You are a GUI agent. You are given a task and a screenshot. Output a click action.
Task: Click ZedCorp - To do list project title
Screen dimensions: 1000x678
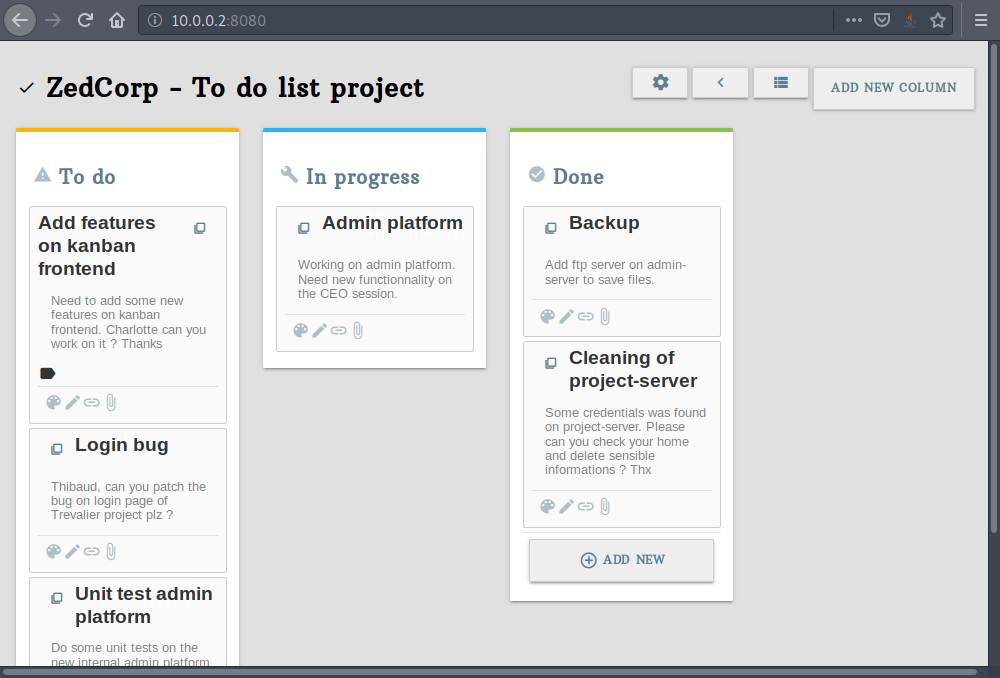(x=235, y=88)
